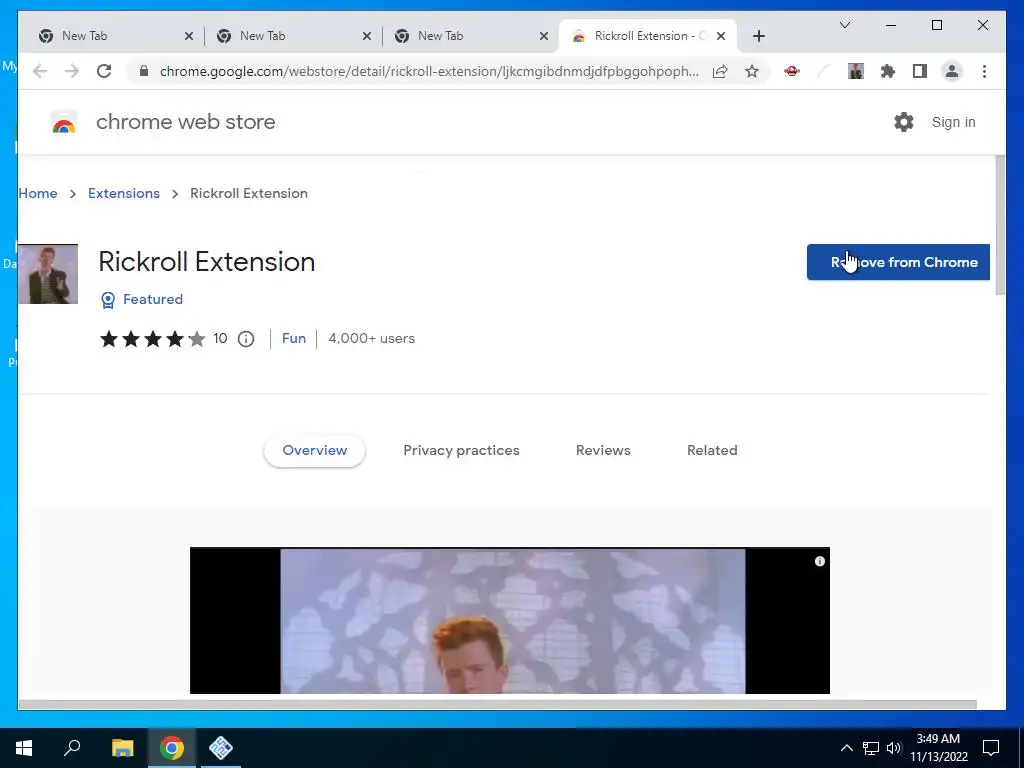Click the rating count '10'
This screenshot has width=1024, height=768.
click(220, 338)
